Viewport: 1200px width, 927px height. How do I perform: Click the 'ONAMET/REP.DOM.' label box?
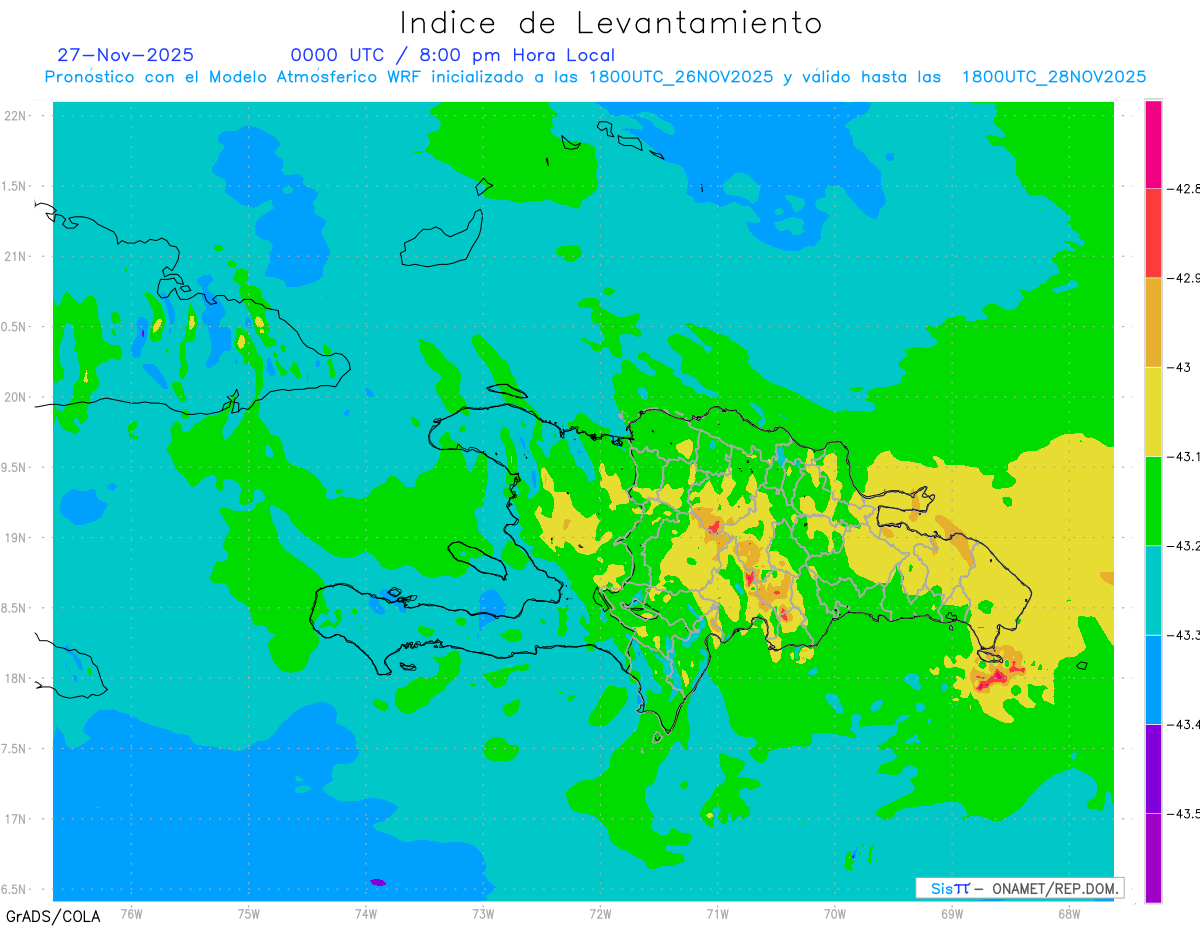[1020, 888]
